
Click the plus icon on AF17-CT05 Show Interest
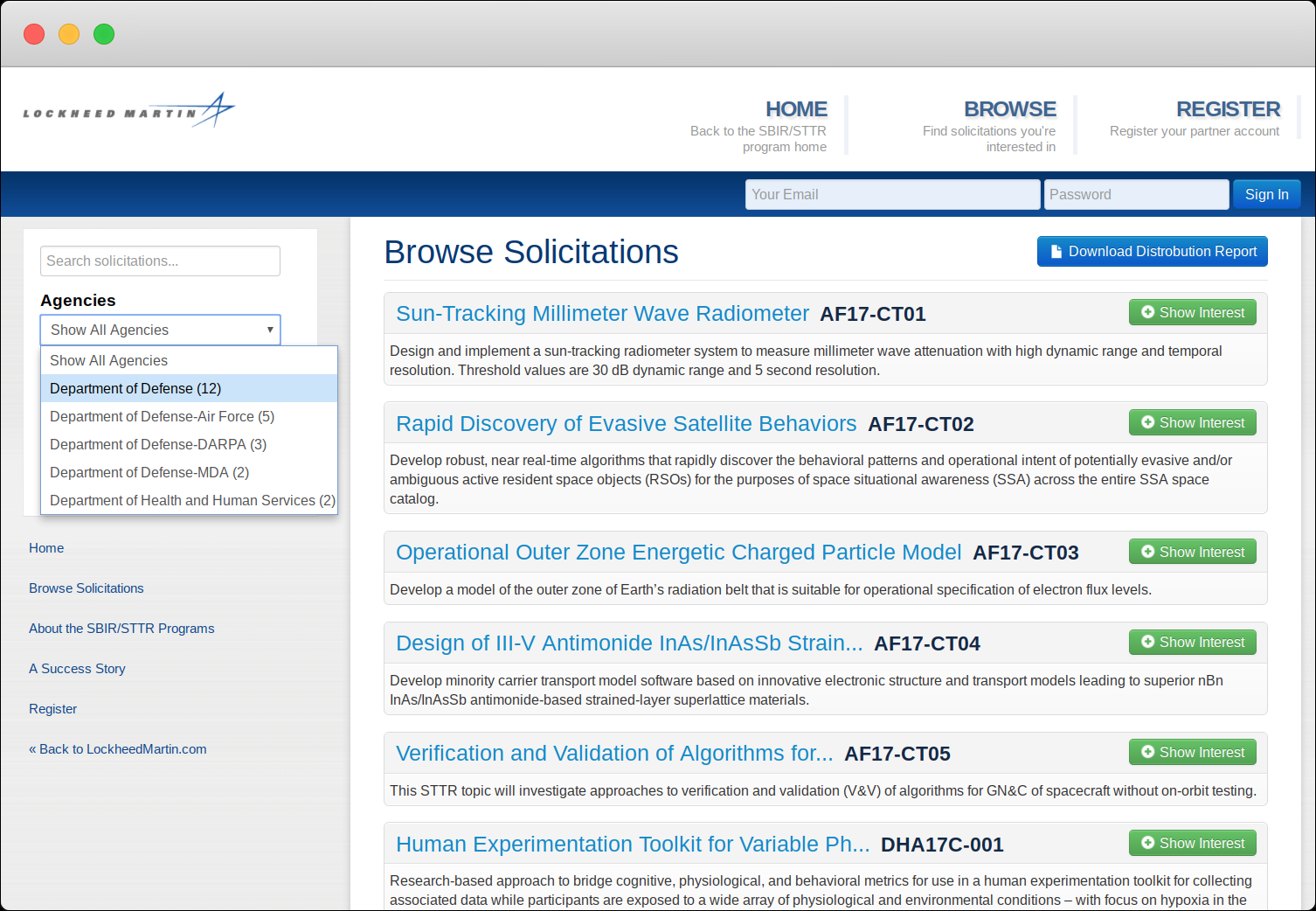[x=1147, y=752]
